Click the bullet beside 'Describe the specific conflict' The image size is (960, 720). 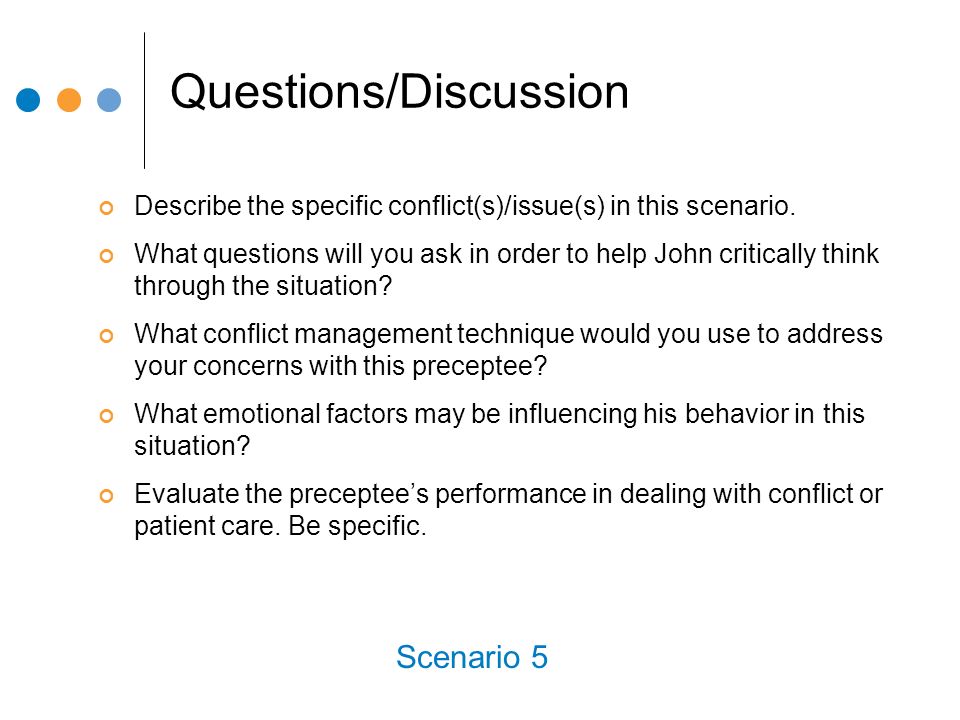click(x=107, y=208)
